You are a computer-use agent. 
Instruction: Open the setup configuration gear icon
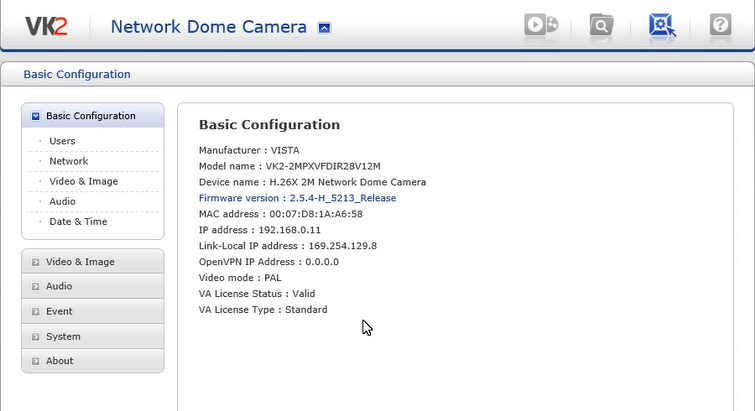point(662,25)
